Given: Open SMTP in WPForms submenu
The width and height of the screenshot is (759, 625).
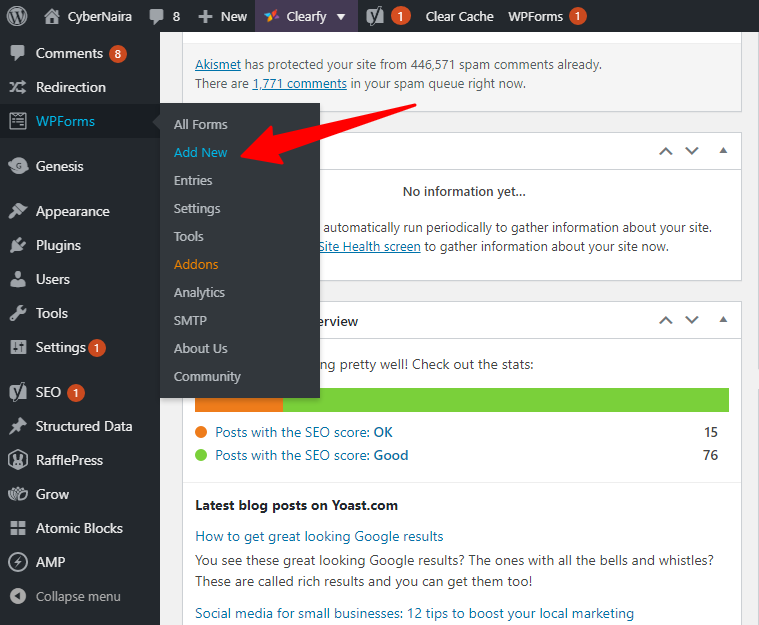Looking at the screenshot, I should click(190, 320).
